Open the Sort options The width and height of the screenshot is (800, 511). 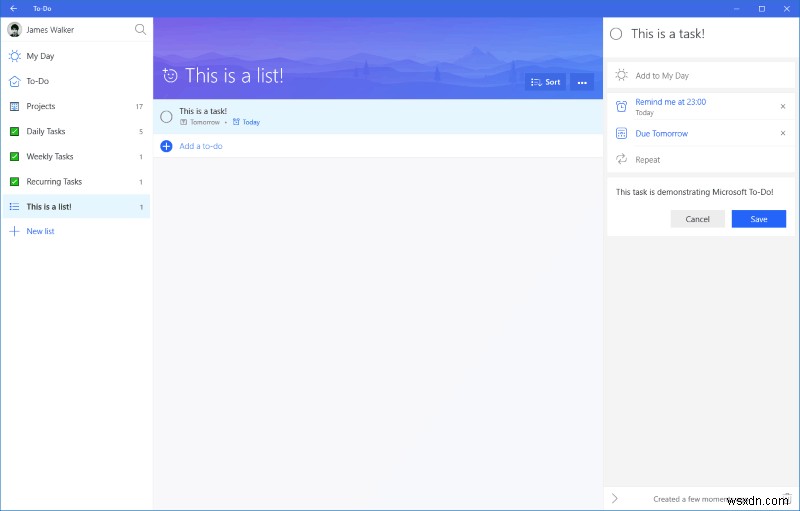[545, 82]
